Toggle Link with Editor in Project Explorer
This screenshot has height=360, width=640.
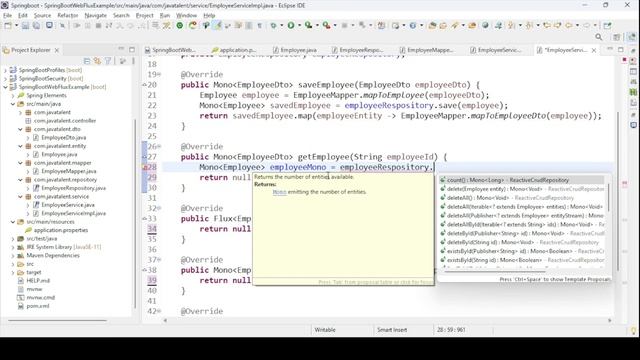(x=98, y=61)
